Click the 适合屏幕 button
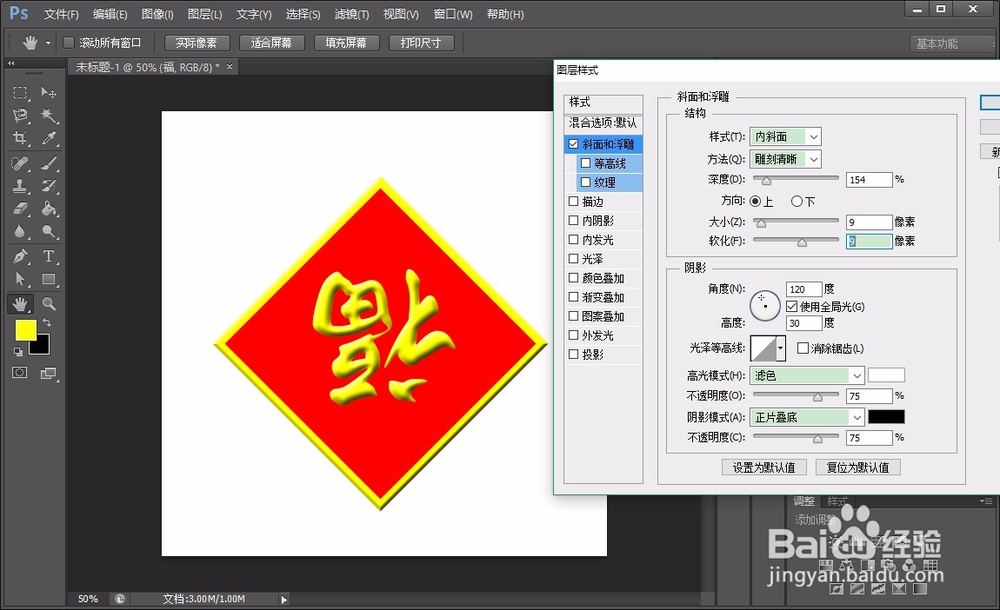 coord(274,42)
